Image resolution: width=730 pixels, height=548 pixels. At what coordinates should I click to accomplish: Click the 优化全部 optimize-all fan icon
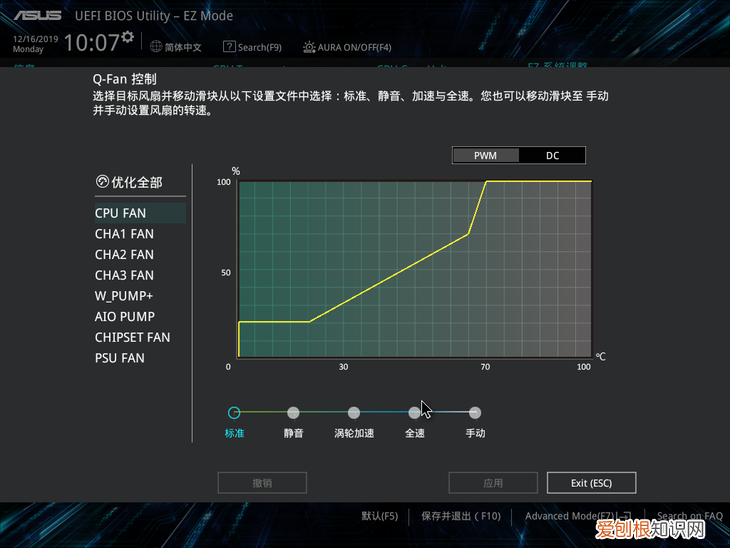(x=102, y=182)
